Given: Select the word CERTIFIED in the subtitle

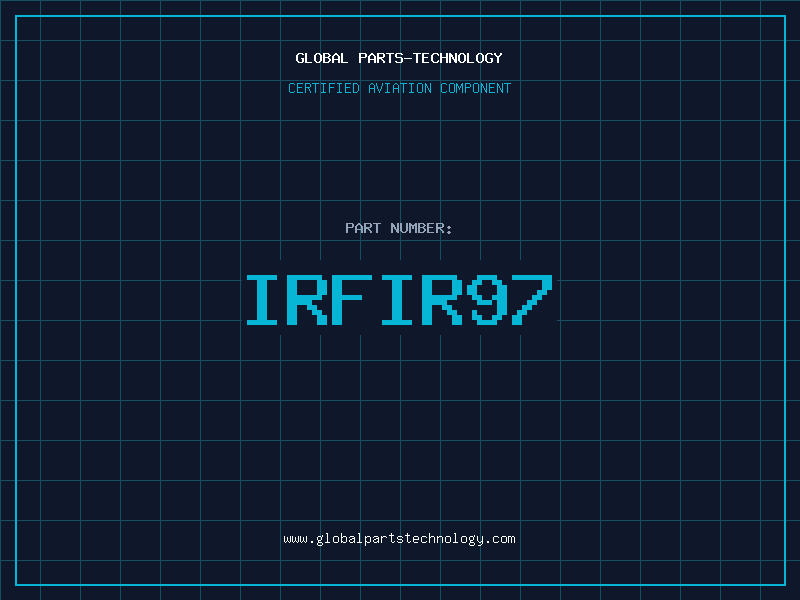Looking at the screenshot, I should pos(325,88).
